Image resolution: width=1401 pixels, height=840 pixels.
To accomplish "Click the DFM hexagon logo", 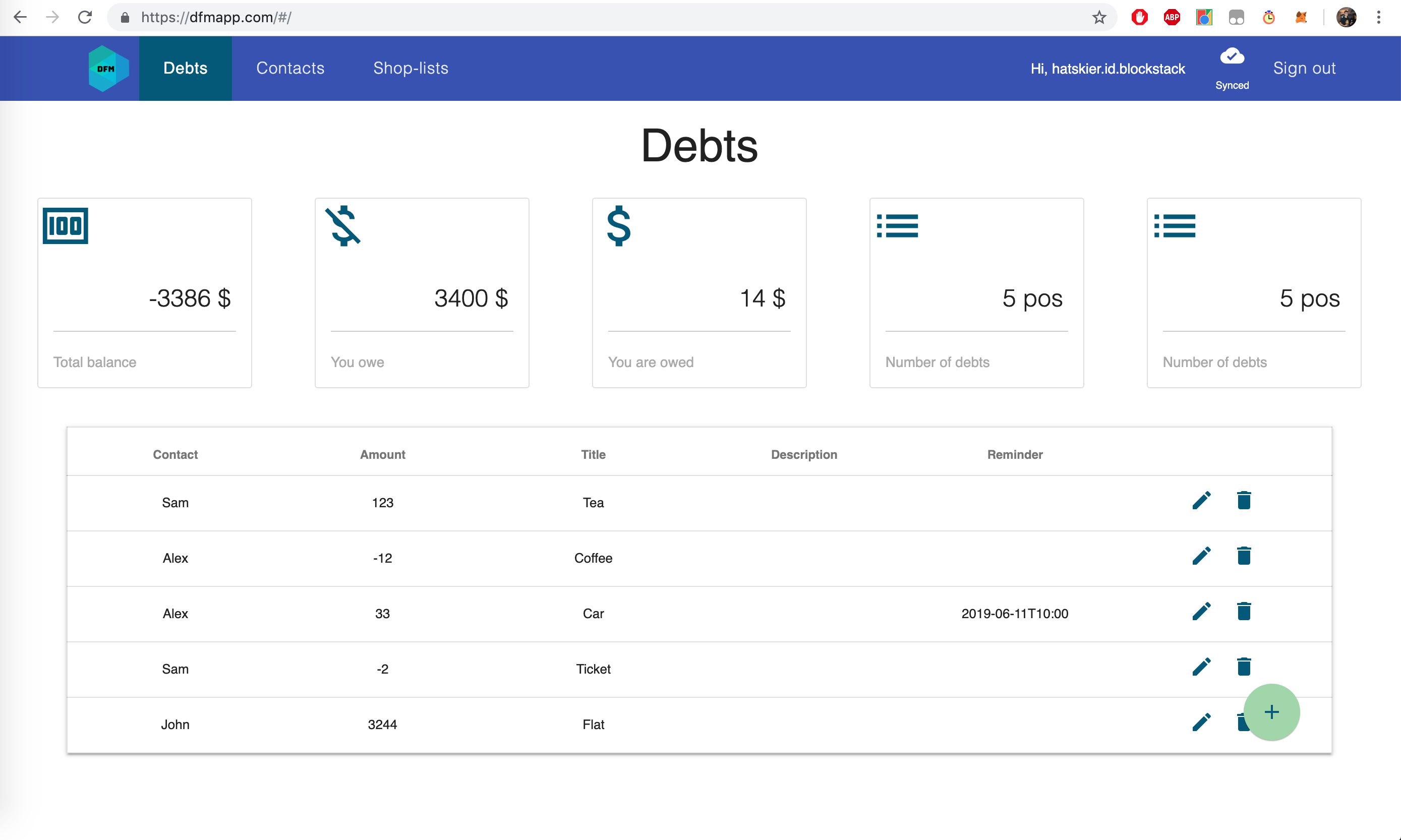I will 107,69.
